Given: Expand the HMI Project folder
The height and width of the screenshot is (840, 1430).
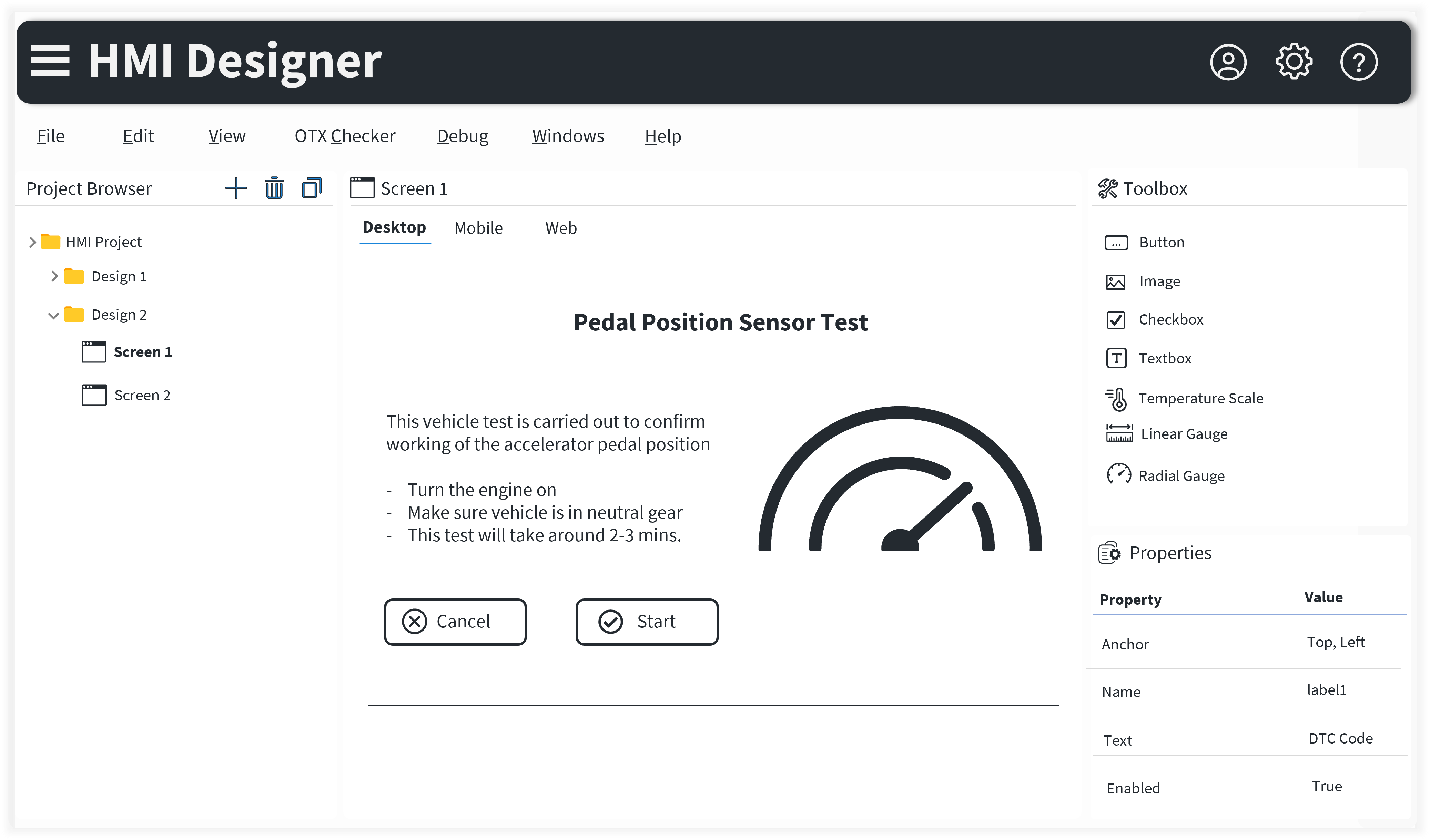Looking at the screenshot, I should pyautogui.click(x=32, y=242).
